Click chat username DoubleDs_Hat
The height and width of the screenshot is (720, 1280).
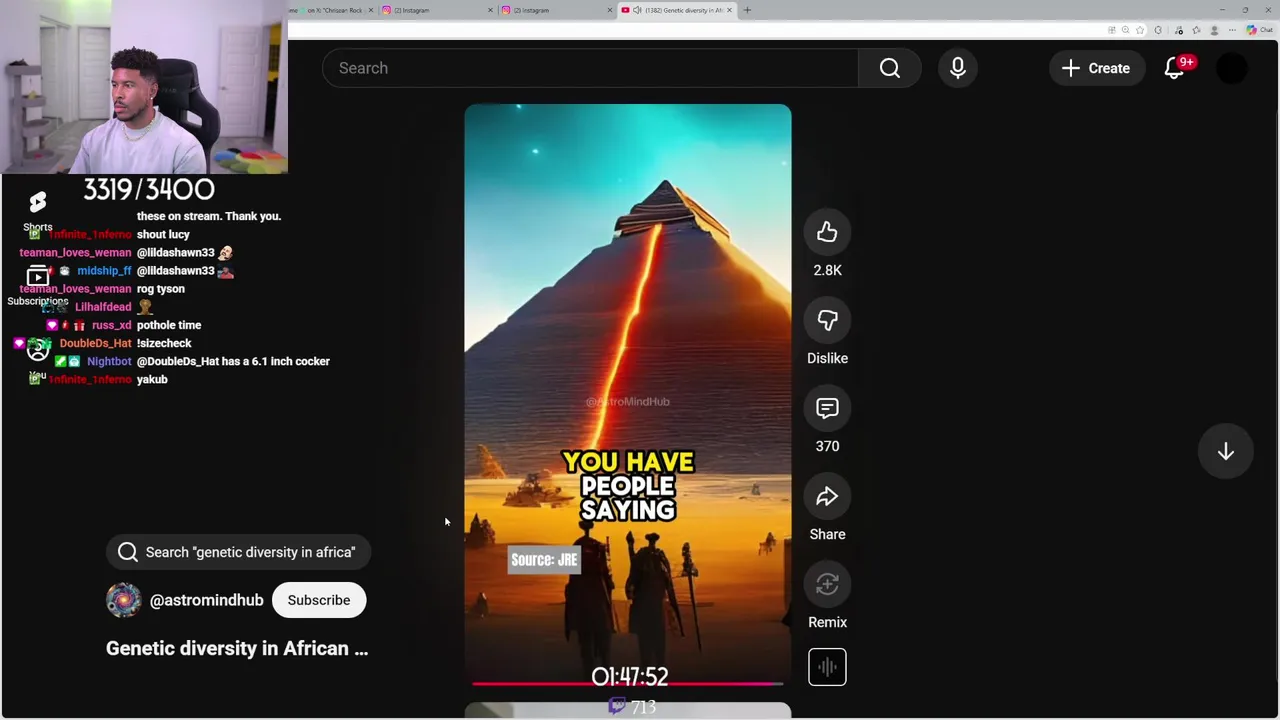click(95, 343)
